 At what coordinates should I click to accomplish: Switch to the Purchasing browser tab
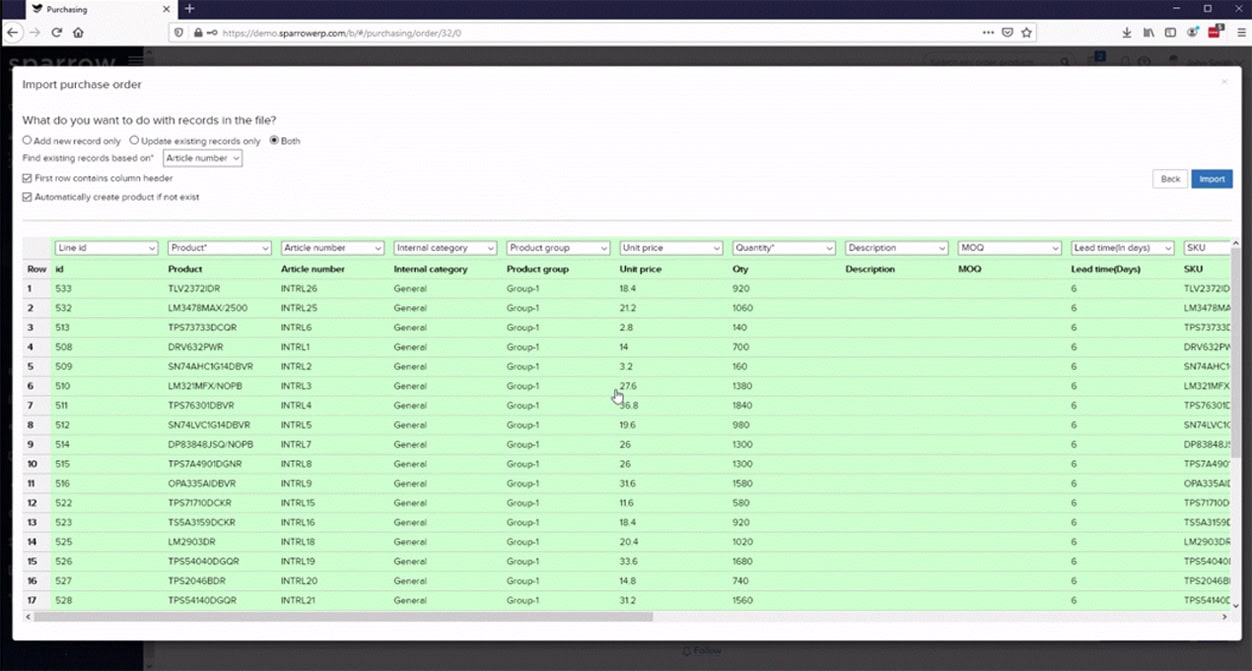point(85,9)
